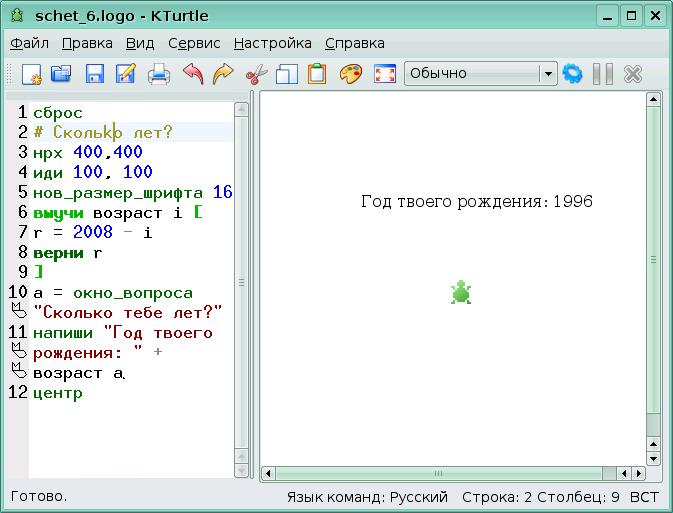Image resolution: width=673 pixels, height=513 pixels.
Task: Undo the last edit with the red arrow
Action: click(x=192, y=74)
